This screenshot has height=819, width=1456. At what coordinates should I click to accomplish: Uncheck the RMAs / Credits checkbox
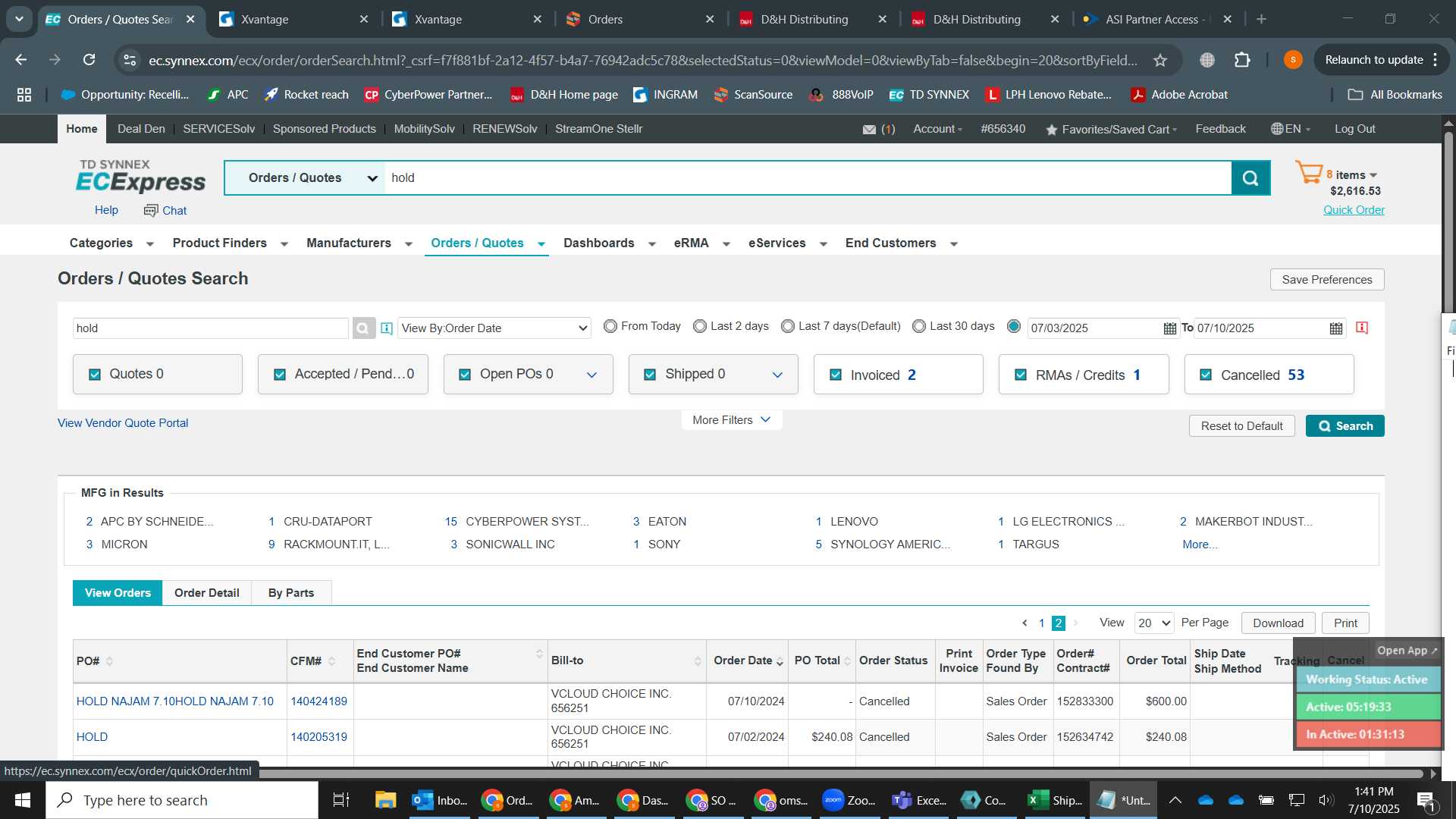point(1021,375)
